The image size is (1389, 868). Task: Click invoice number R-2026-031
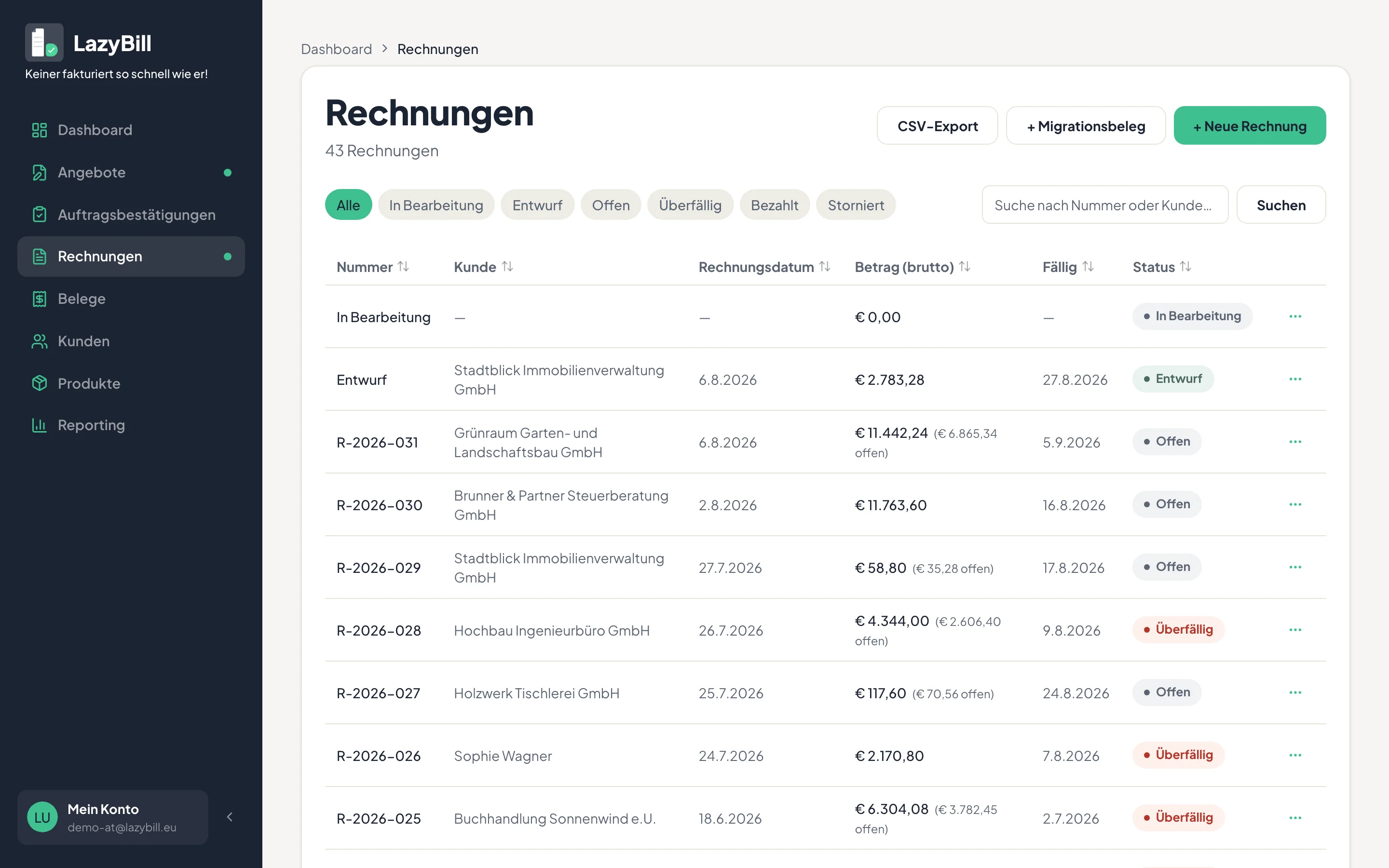tap(377, 443)
